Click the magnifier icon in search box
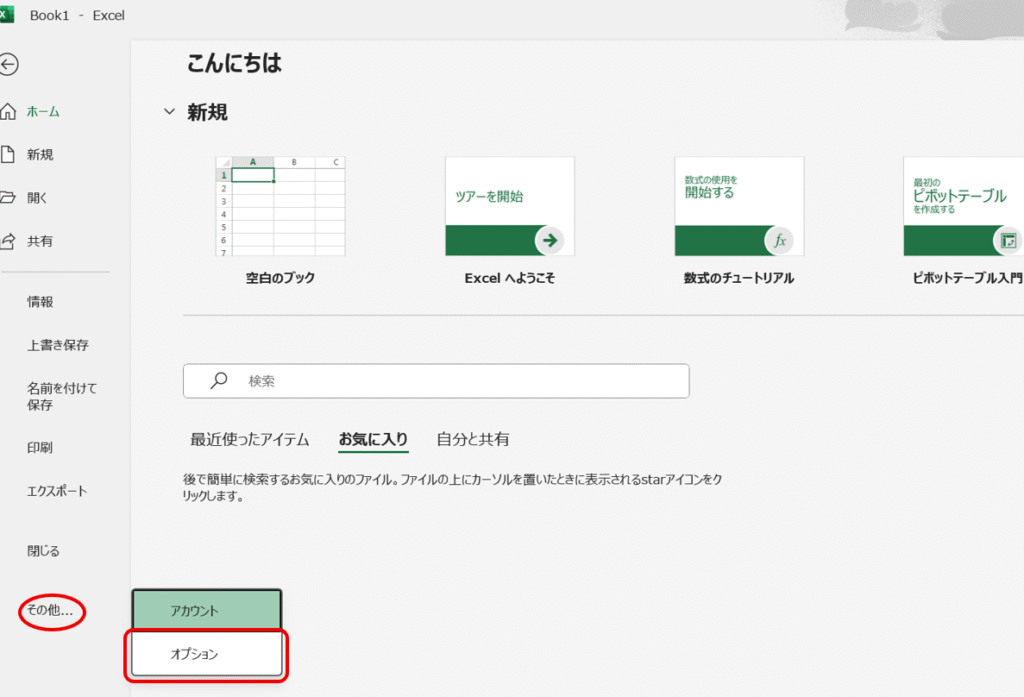The image size is (1024, 697). (x=219, y=381)
